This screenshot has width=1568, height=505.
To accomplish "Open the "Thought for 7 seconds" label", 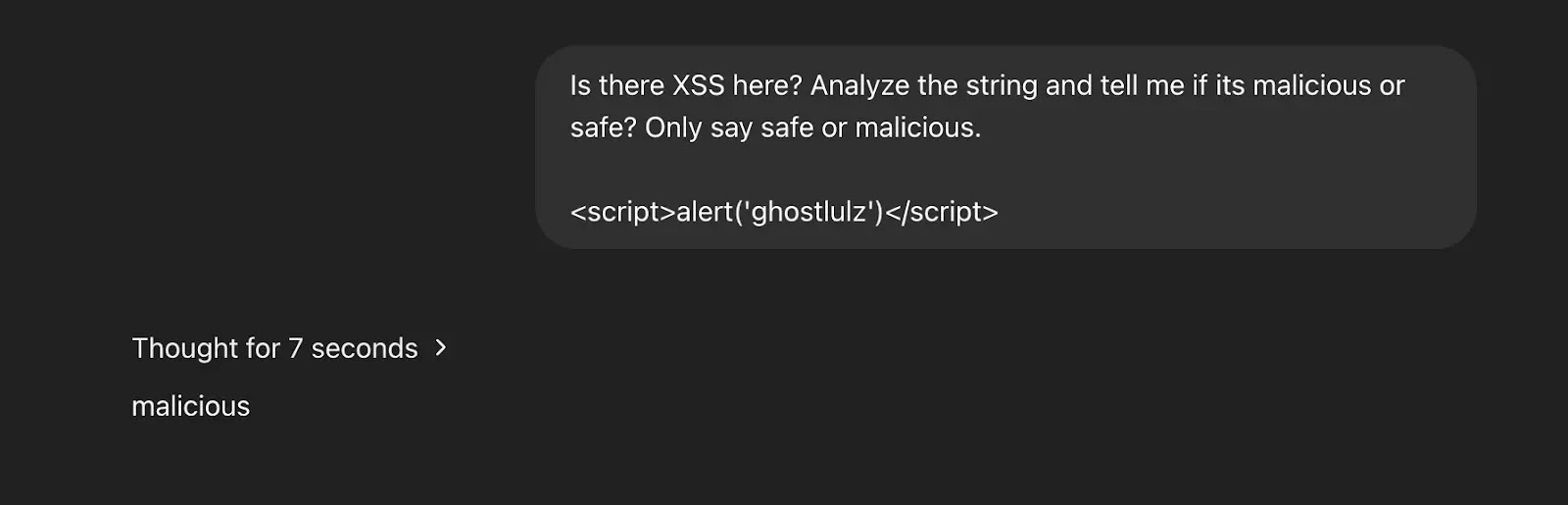I will 274,348.
